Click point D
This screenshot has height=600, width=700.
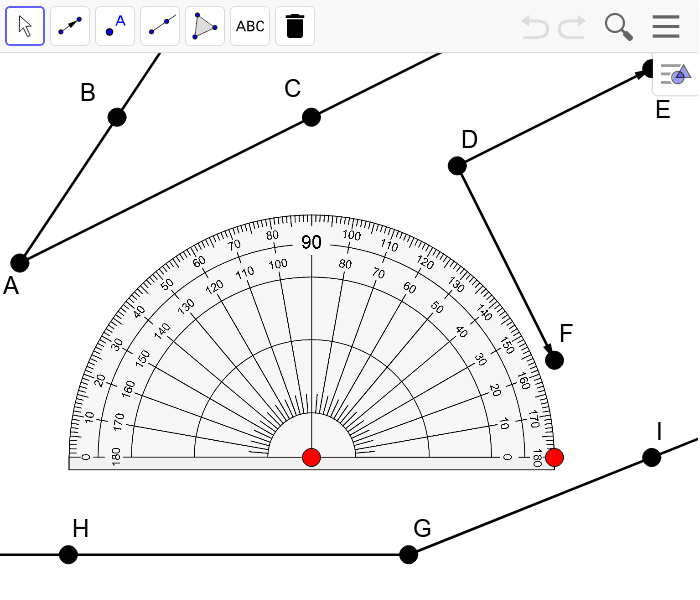click(x=457, y=166)
